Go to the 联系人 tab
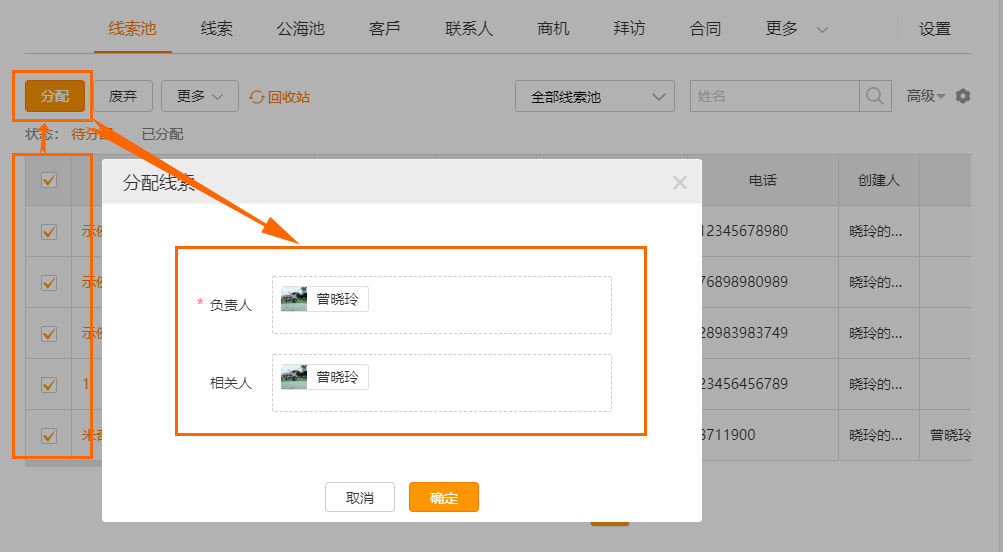The image size is (1003, 552). pyautogui.click(x=469, y=29)
